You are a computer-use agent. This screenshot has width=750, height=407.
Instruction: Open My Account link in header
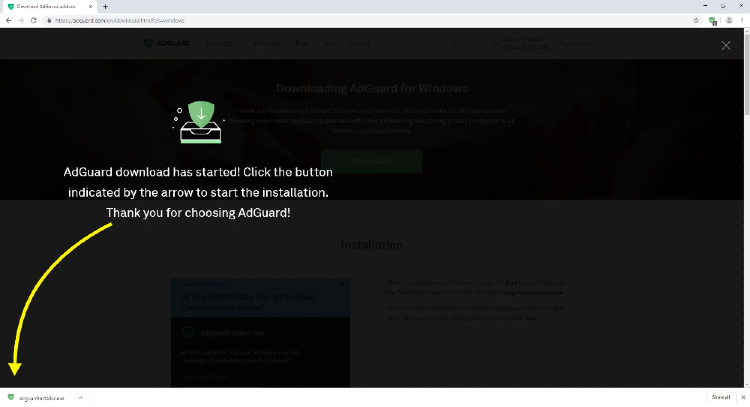576,43
